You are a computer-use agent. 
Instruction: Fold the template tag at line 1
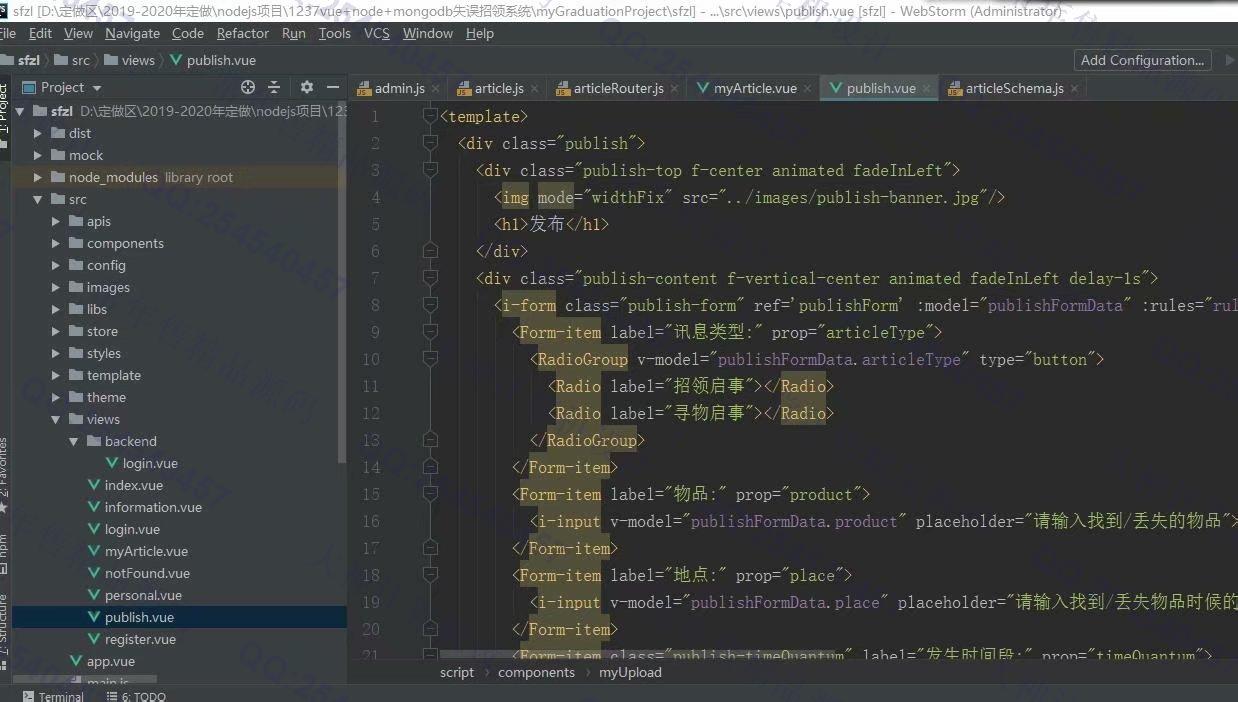(x=430, y=117)
